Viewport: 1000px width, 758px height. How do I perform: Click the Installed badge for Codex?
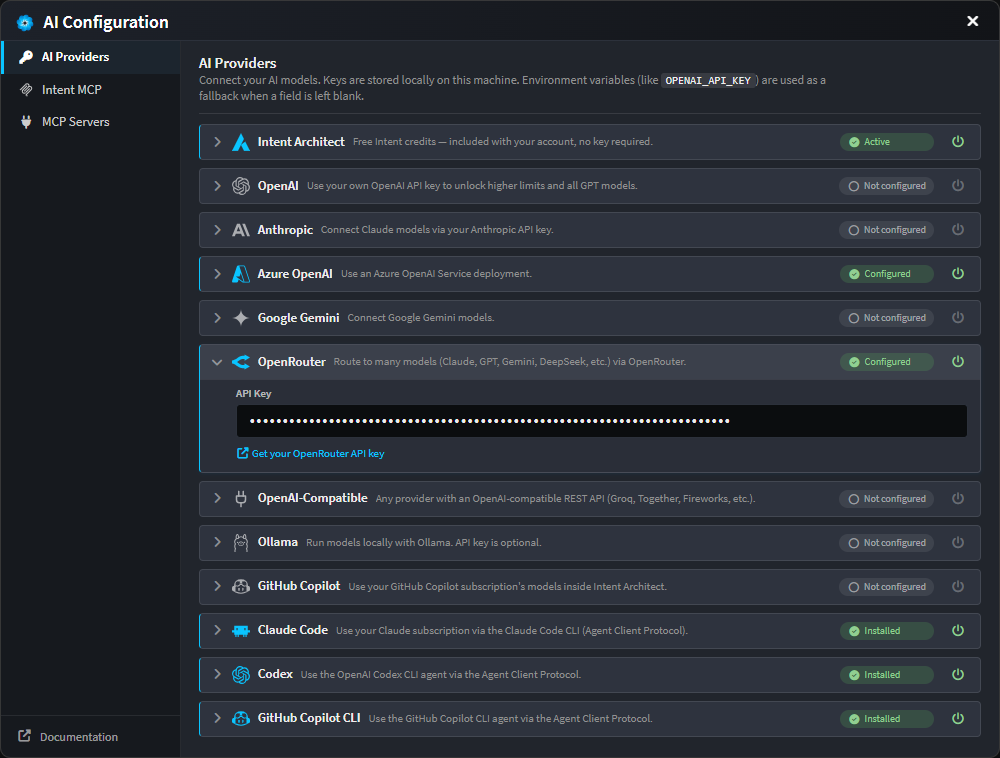pyautogui.click(x=886, y=674)
